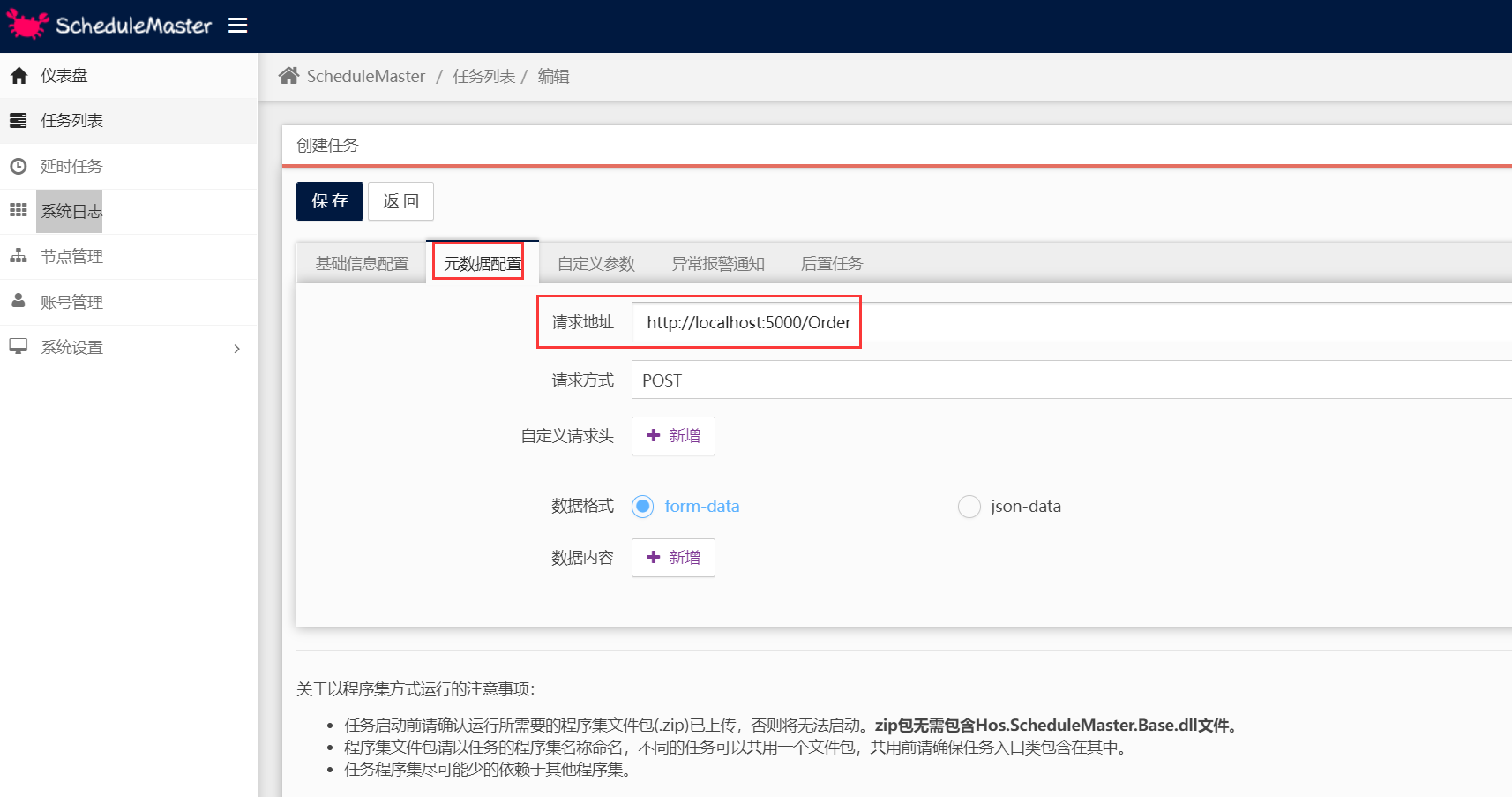Screen dimensions: 1512x797
Task: Expand the 系统设置 submenu chevron
Action: 236,349
